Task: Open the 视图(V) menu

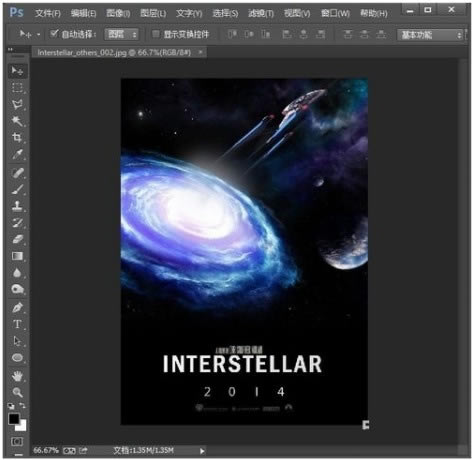Action: pos(297,13)
